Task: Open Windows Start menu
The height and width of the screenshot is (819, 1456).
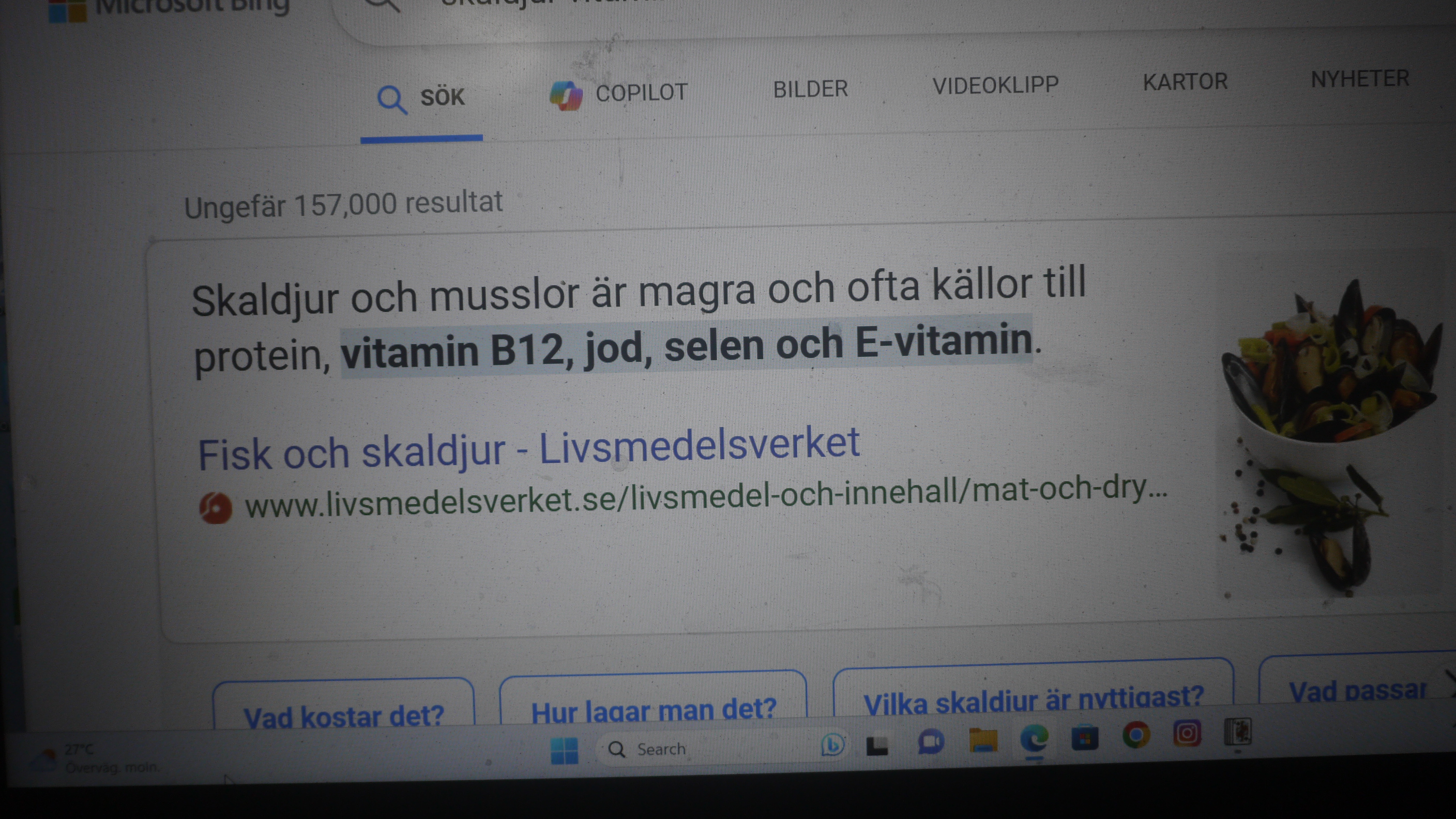Action: point(564,750)
